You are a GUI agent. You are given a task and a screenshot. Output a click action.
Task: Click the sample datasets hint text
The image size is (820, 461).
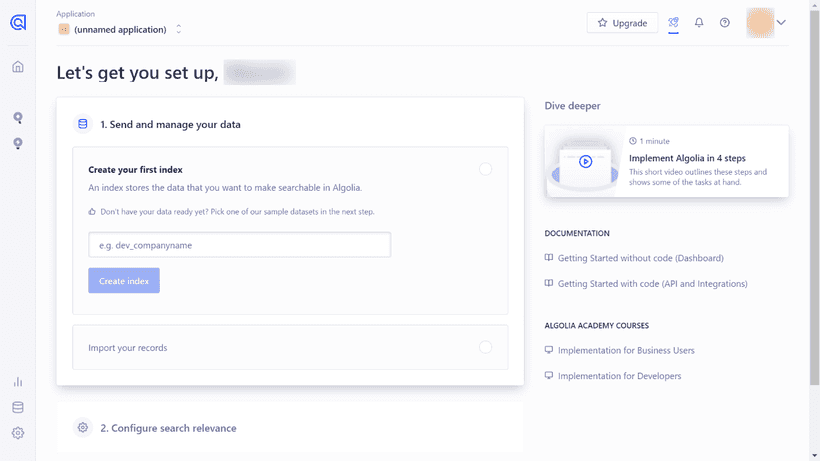(x=237, y=212)
